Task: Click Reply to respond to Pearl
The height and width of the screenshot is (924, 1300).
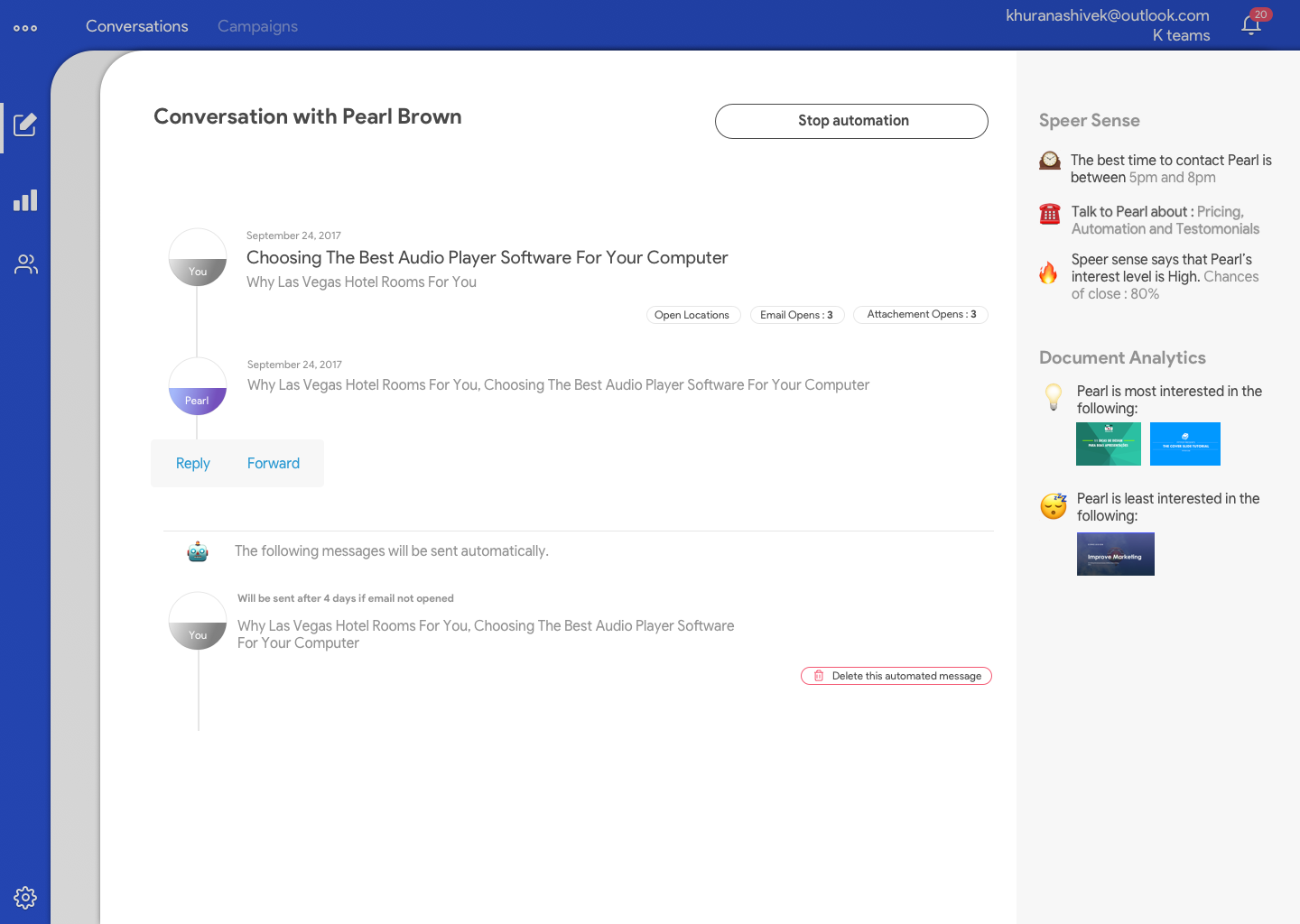Action: pos(192,463)
